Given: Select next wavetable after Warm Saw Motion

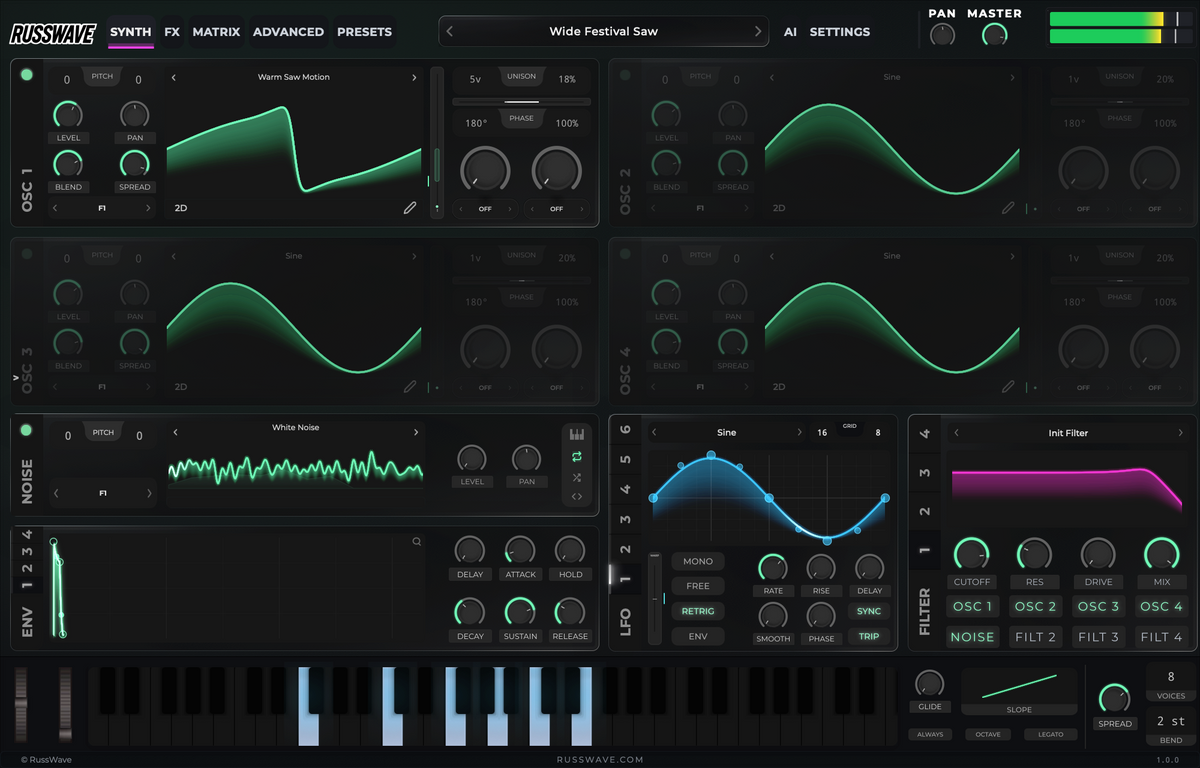Looking at the screenshot, I should [x=415, y=77].
